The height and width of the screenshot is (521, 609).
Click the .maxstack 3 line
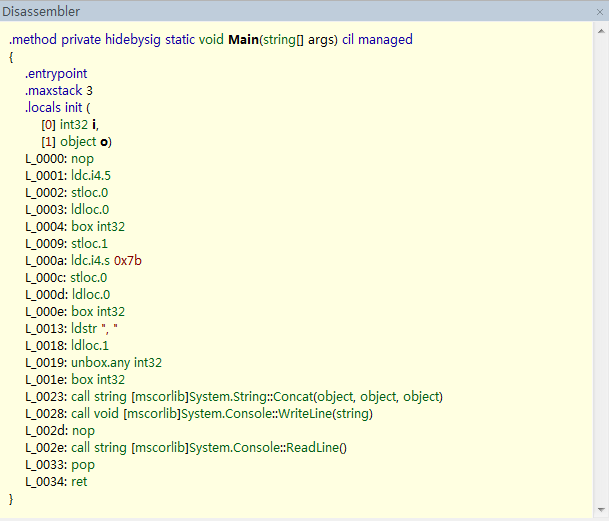point(59,91)
